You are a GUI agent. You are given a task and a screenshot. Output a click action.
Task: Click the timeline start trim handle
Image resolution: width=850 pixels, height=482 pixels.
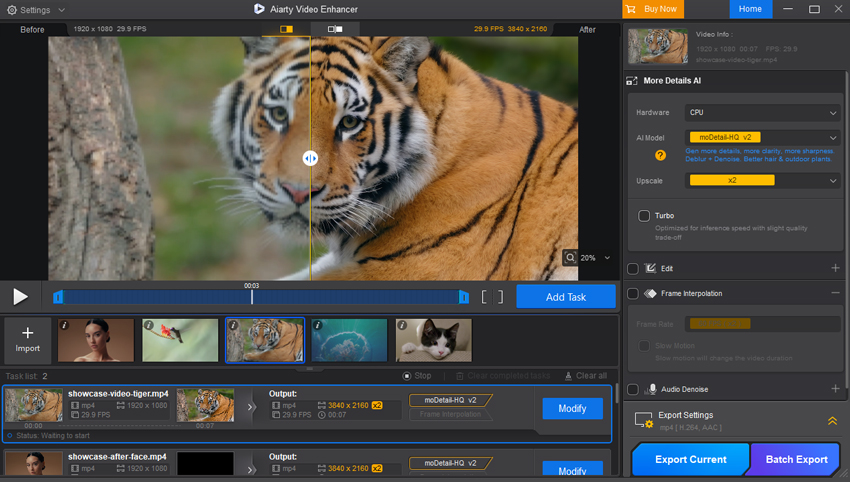(58, 297)
